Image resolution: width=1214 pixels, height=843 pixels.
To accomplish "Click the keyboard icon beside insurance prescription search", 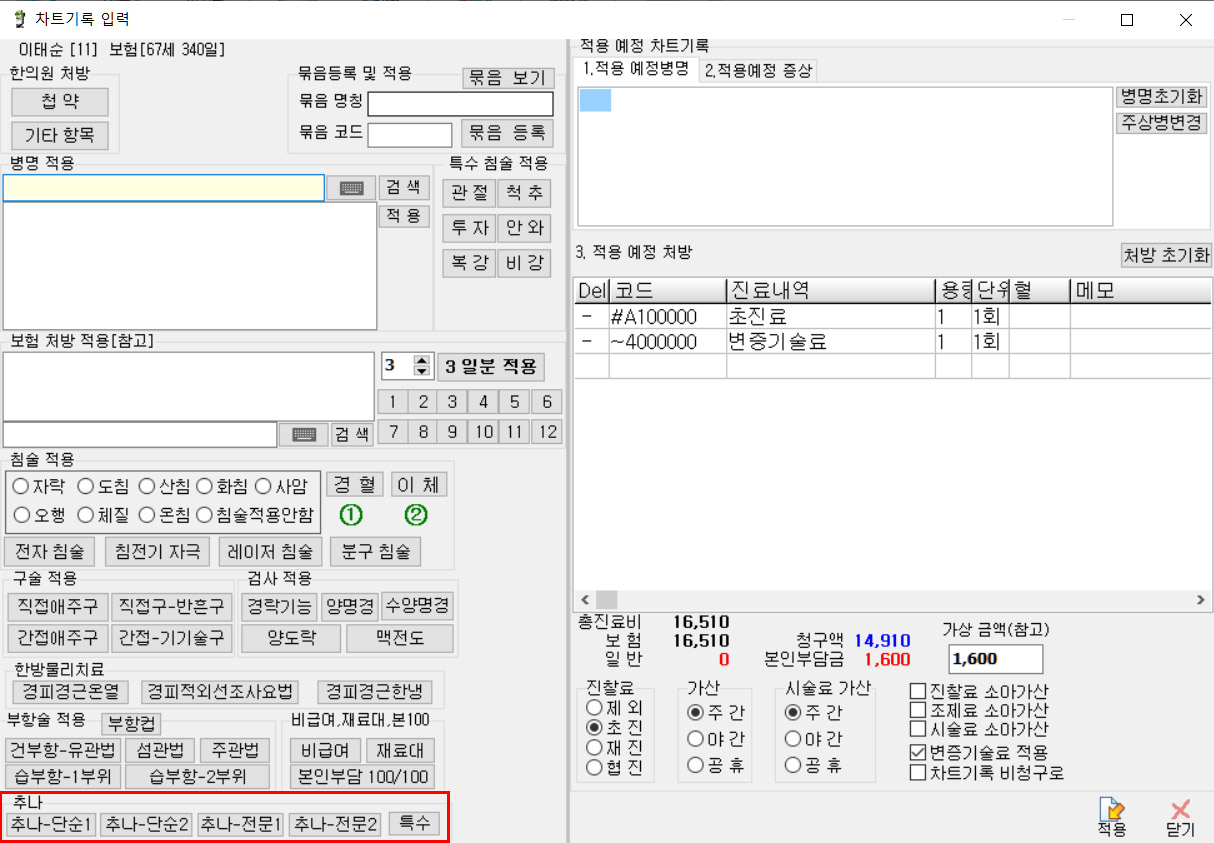I will (303, 434).
